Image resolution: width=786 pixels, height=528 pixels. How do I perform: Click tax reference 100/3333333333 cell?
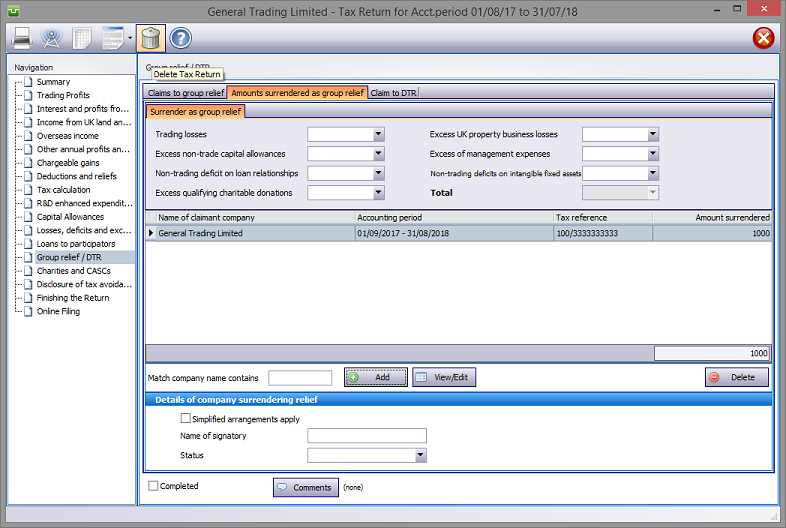click(x=603, y=233)
